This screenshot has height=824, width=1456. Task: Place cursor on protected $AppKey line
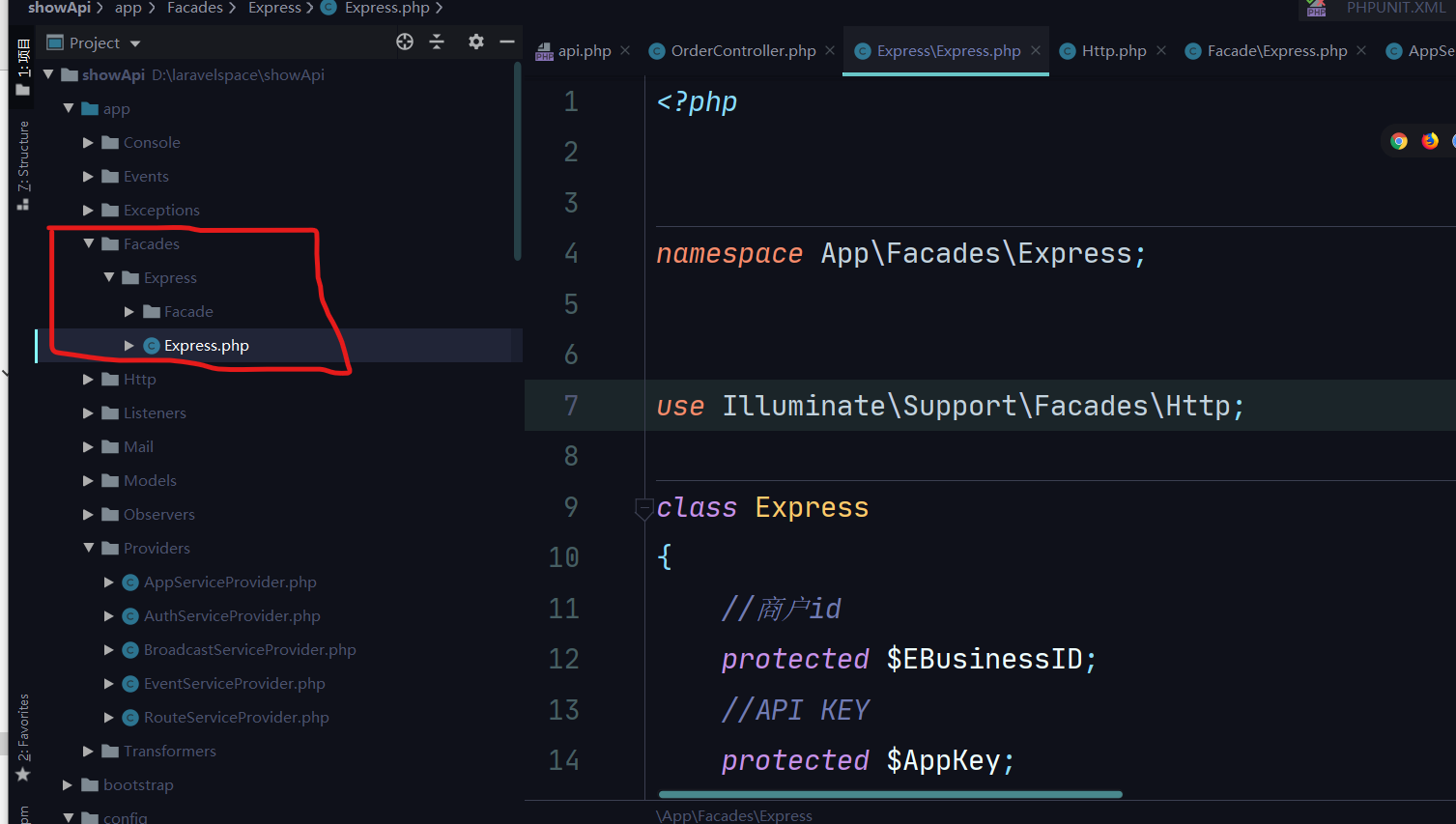tap(868, 760)
